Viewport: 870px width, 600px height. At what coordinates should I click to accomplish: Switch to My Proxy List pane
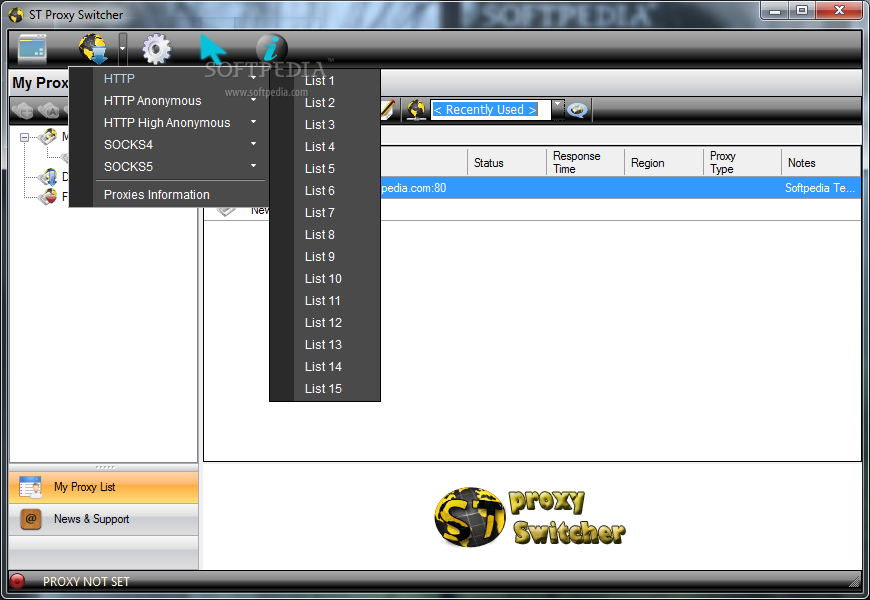[x=104, y=487]
